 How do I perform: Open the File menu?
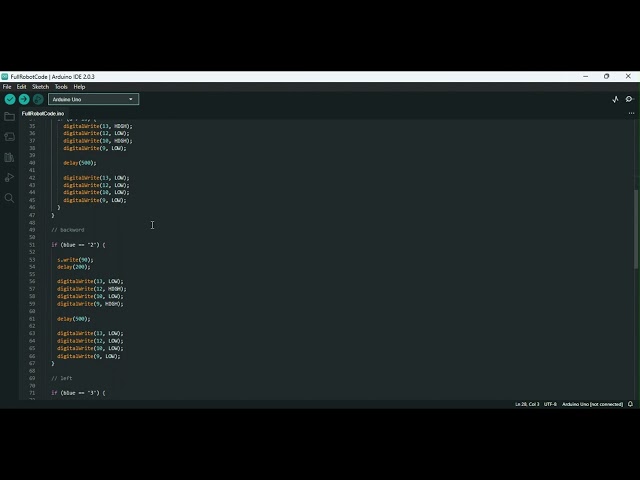coord(7,87)
